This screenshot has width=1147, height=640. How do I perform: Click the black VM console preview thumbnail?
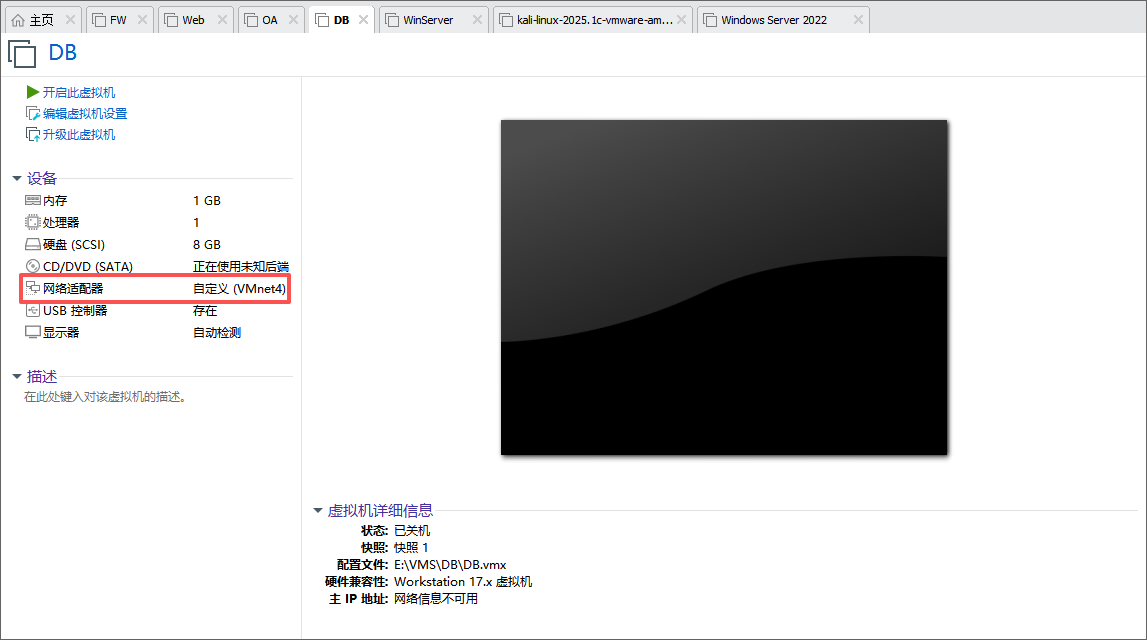tap(724, 287)
